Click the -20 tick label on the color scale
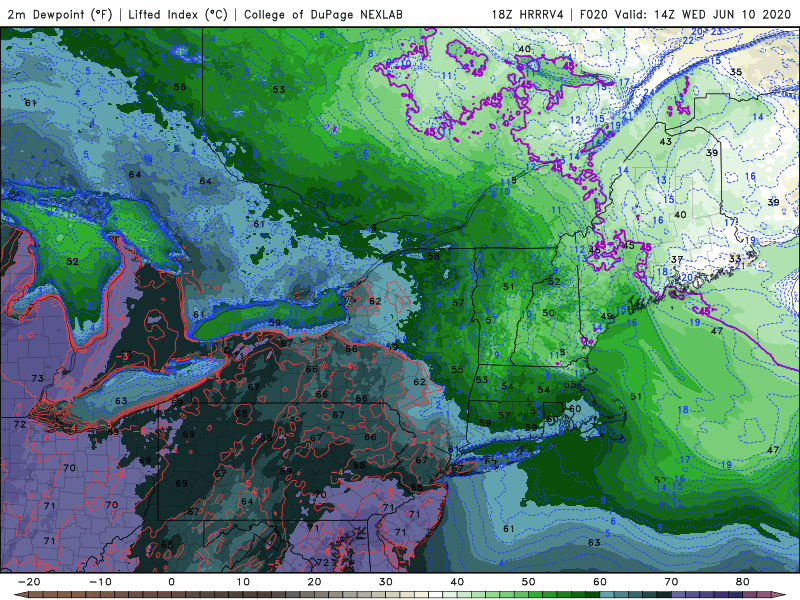The height and width of the screenshot is (600, 800). (x=29, y=582)
